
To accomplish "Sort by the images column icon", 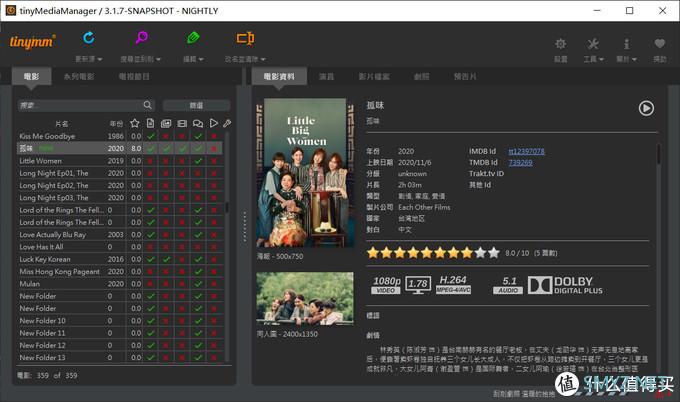I will [x=166, y=124].
